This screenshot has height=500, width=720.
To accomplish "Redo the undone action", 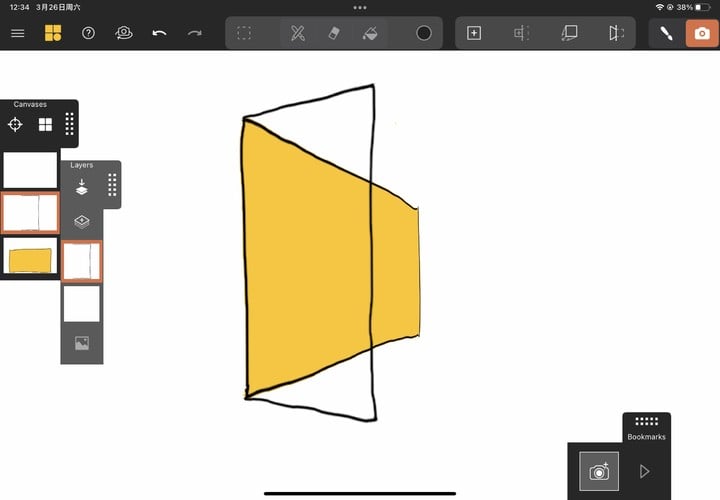I will [x=195, y=33].
